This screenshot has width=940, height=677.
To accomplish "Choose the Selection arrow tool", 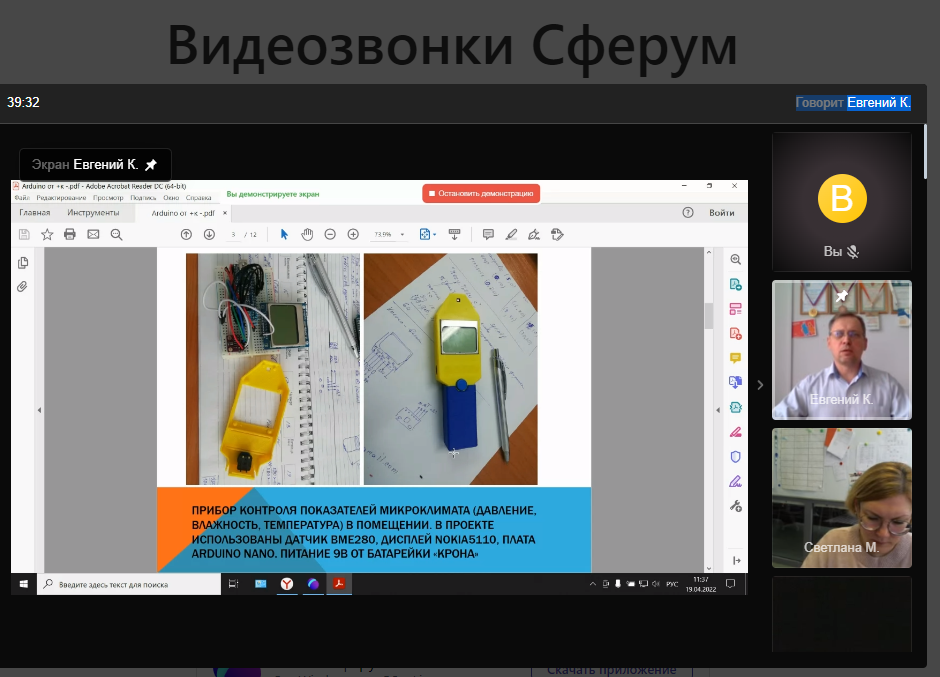I will coord(284,234).
